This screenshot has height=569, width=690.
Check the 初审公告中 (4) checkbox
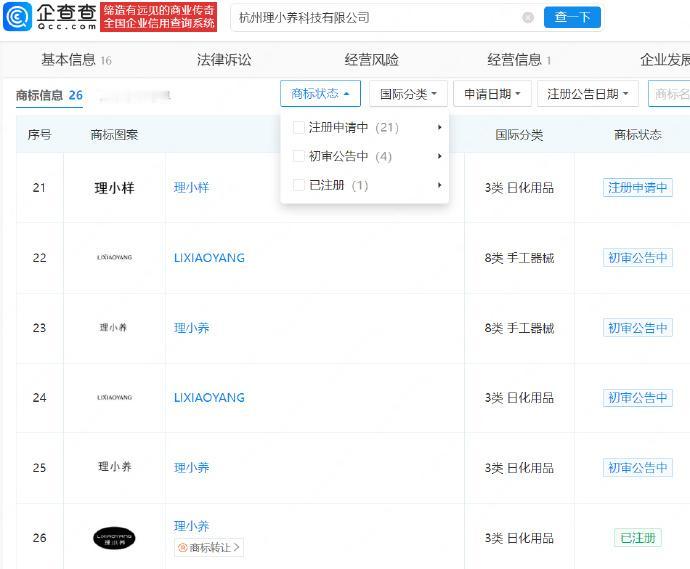click(299, 156)
